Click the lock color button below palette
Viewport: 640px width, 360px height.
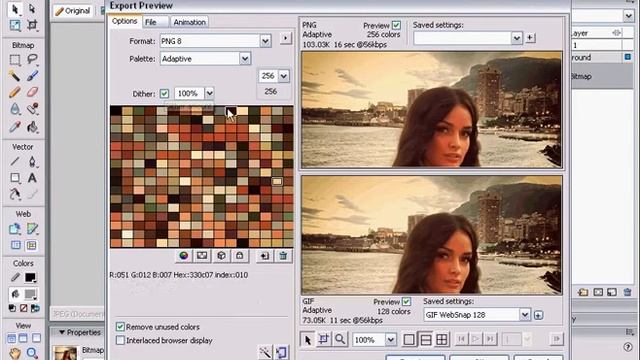point(240,256)
